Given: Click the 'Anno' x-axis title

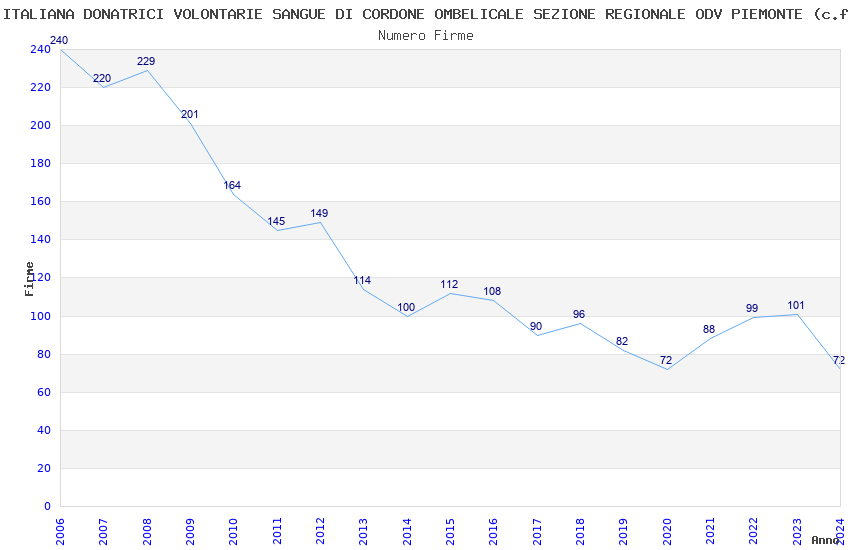Looking at the screenshot, I should [x=825, y=540].
